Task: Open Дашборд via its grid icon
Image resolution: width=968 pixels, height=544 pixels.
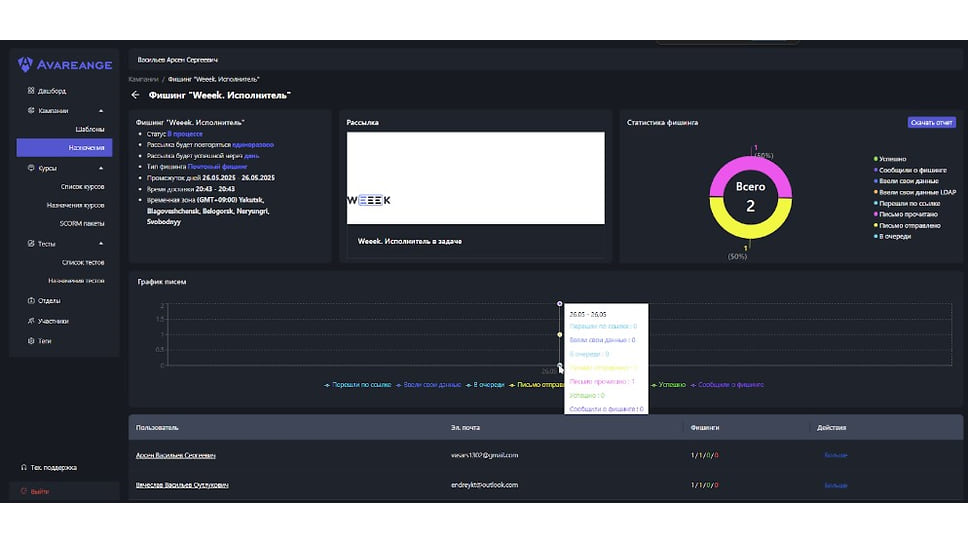Action: tap(31, 91)
